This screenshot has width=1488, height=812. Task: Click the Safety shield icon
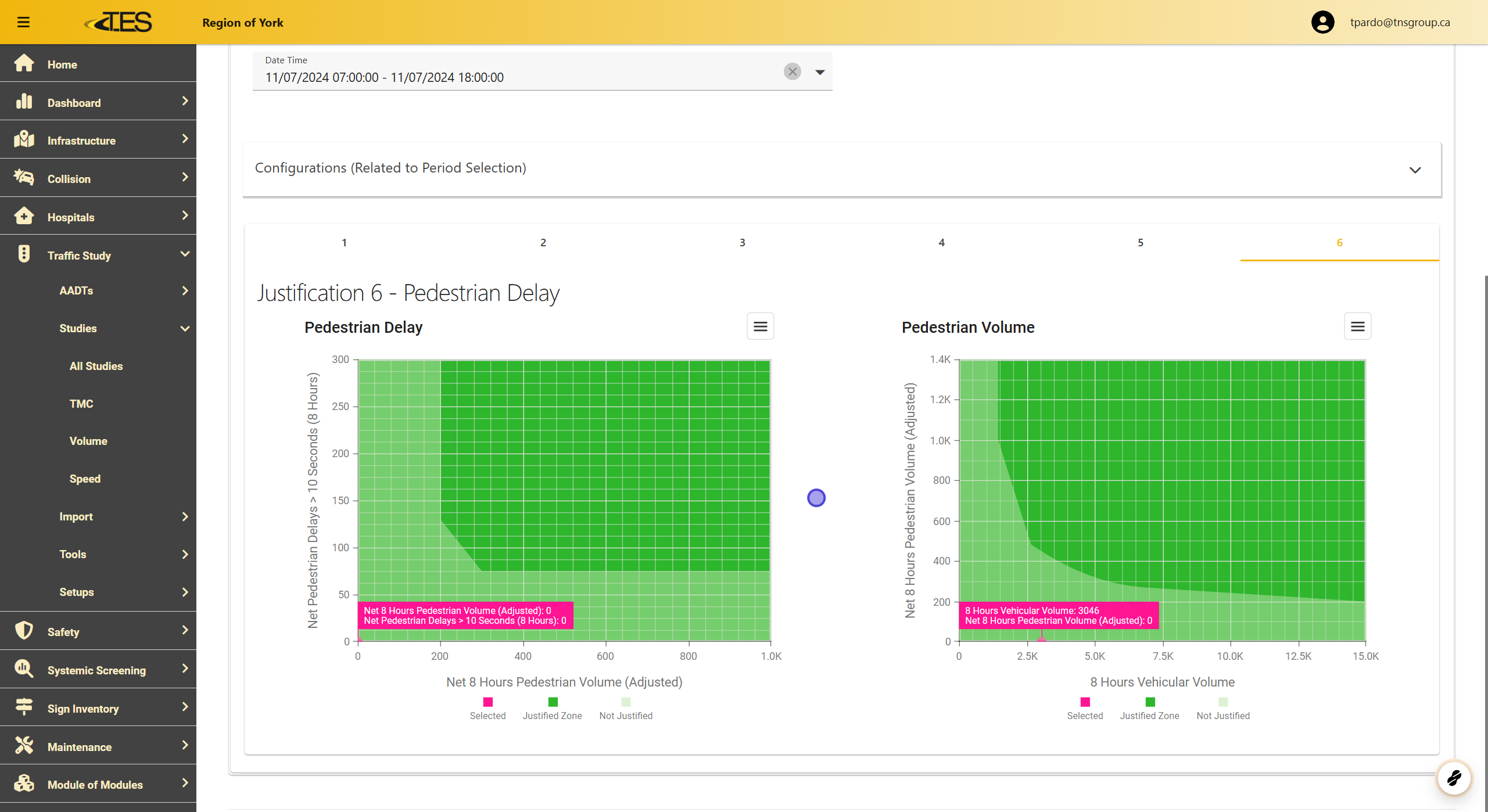coord(24,631)
